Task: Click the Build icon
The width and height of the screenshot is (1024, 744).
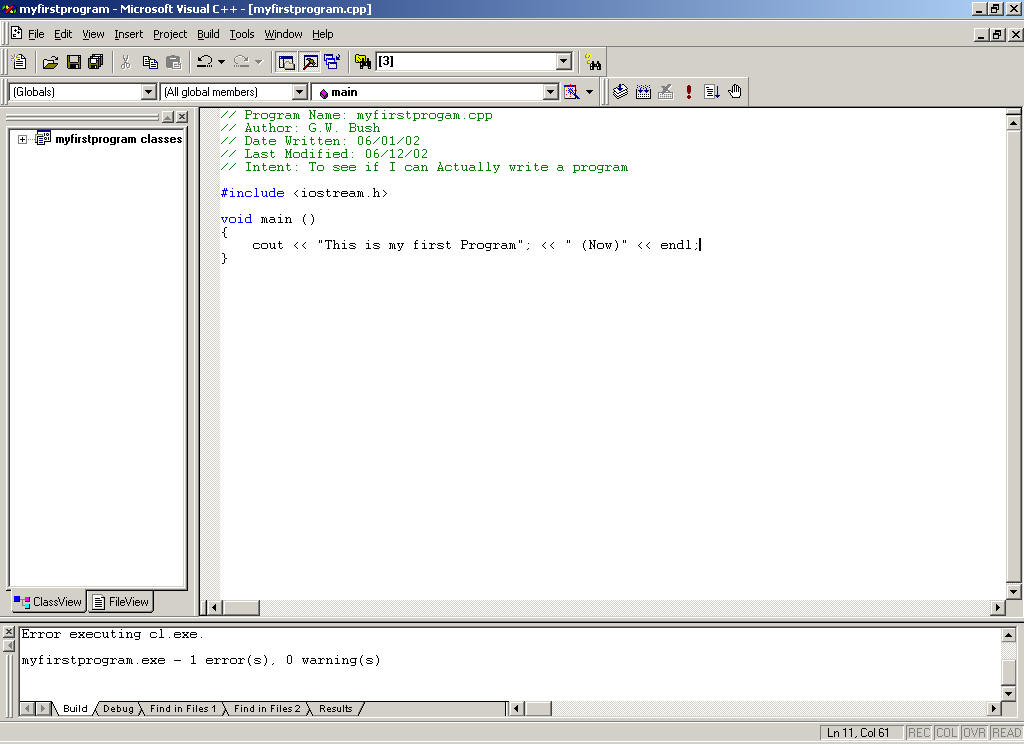Action: [x=643, y=92]
